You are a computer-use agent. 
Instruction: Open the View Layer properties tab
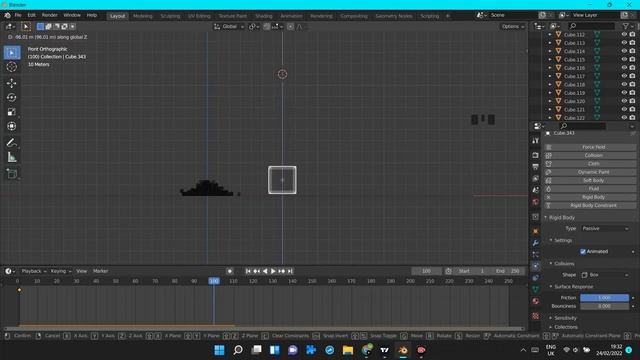point(536,179)
